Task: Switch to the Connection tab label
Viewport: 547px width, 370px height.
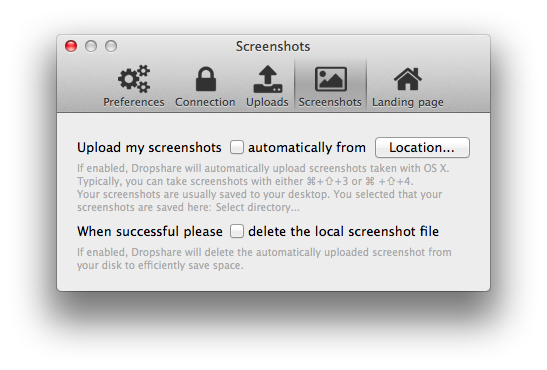Action: 205,102
